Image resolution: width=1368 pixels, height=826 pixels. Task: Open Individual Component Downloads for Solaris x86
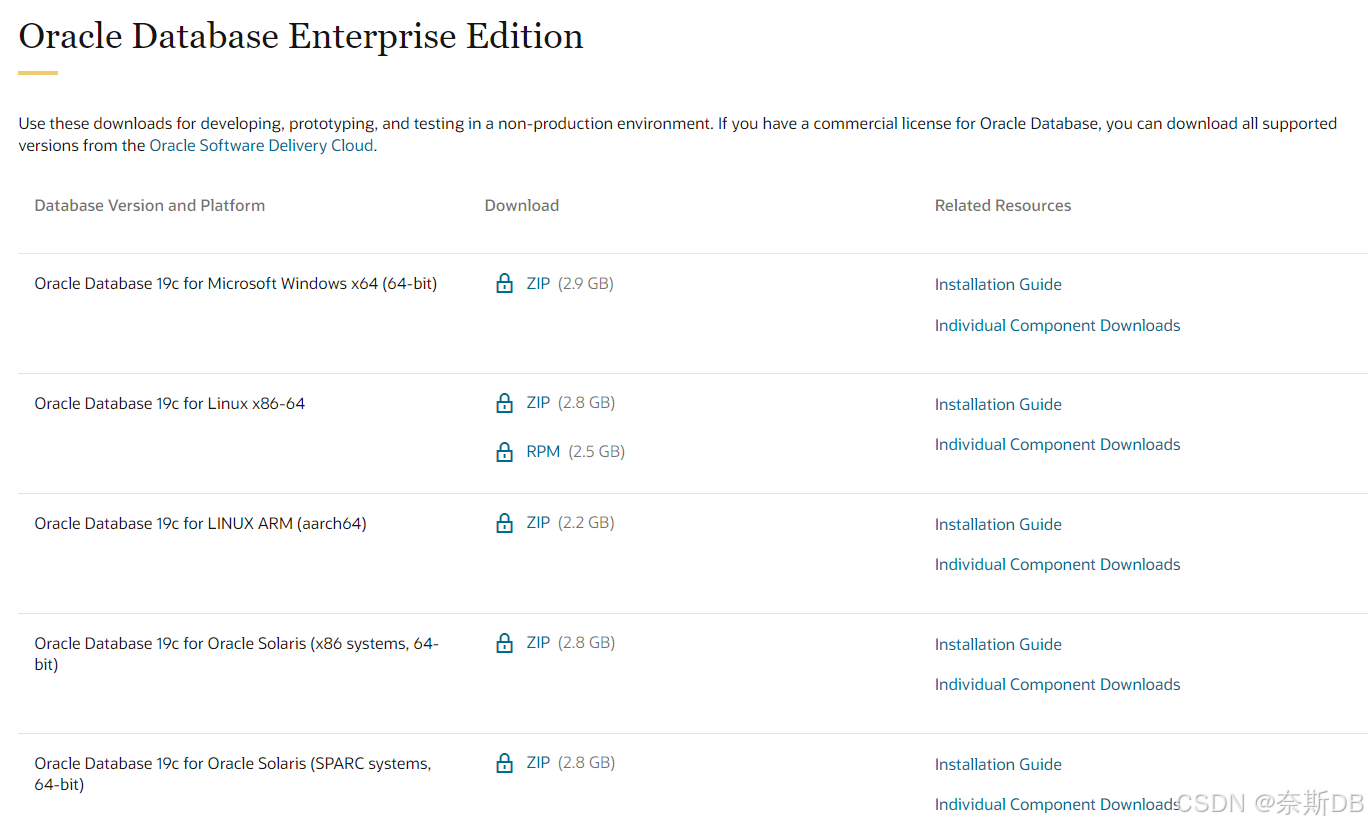1057,684
